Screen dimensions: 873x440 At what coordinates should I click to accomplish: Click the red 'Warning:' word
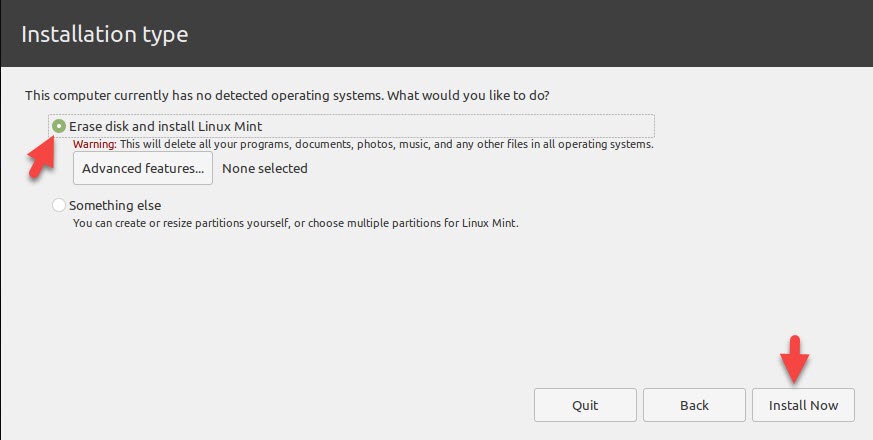click(95, 144)
